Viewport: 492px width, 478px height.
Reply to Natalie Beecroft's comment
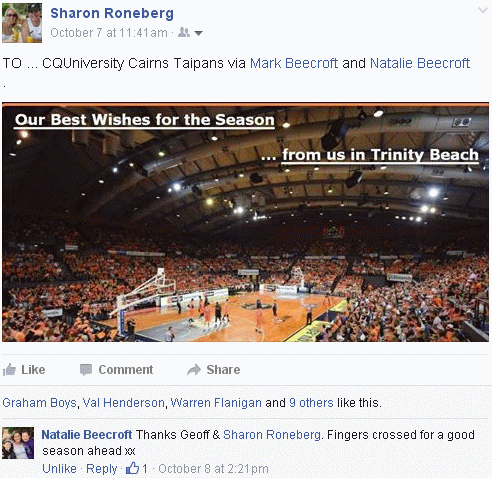pos(102,469)
